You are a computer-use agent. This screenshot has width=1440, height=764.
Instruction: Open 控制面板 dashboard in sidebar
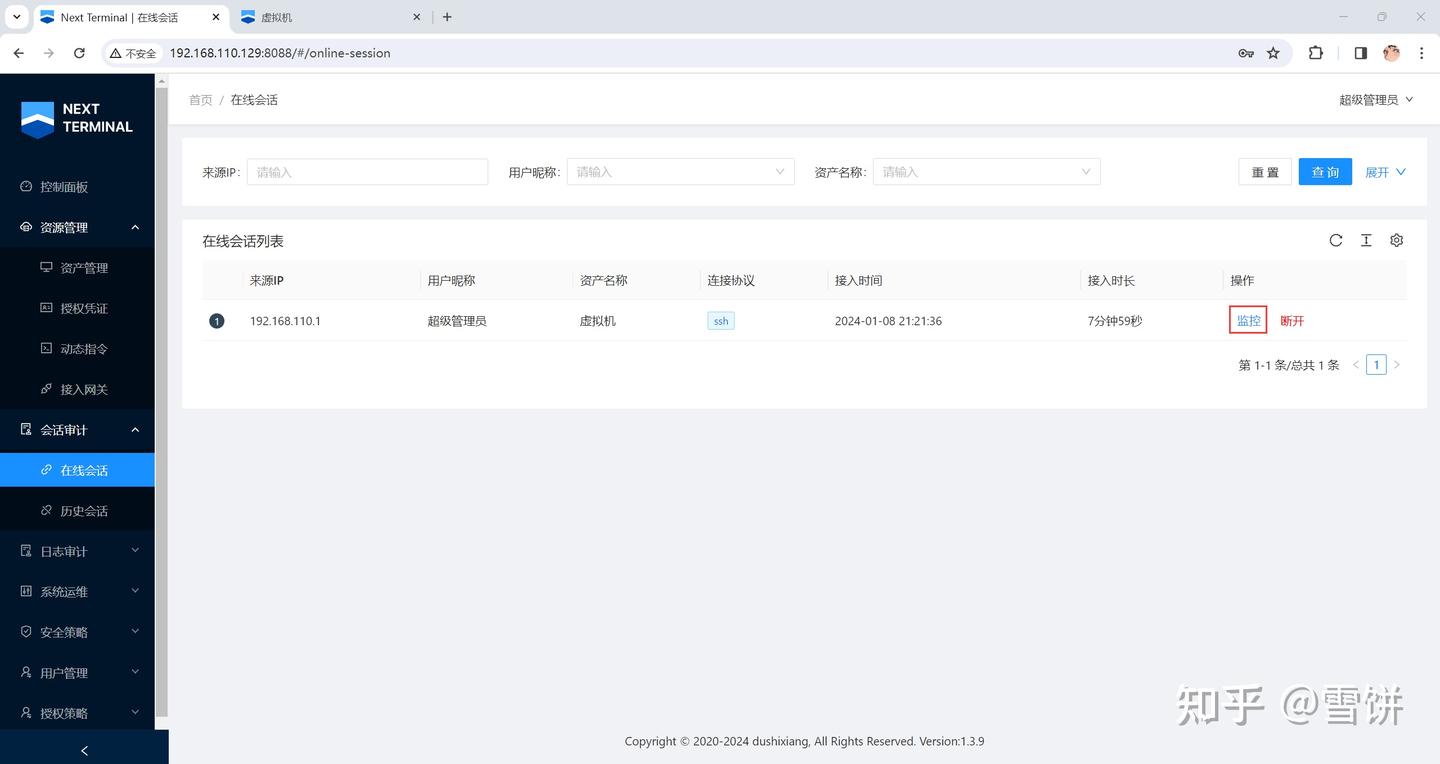click(77, 187)
